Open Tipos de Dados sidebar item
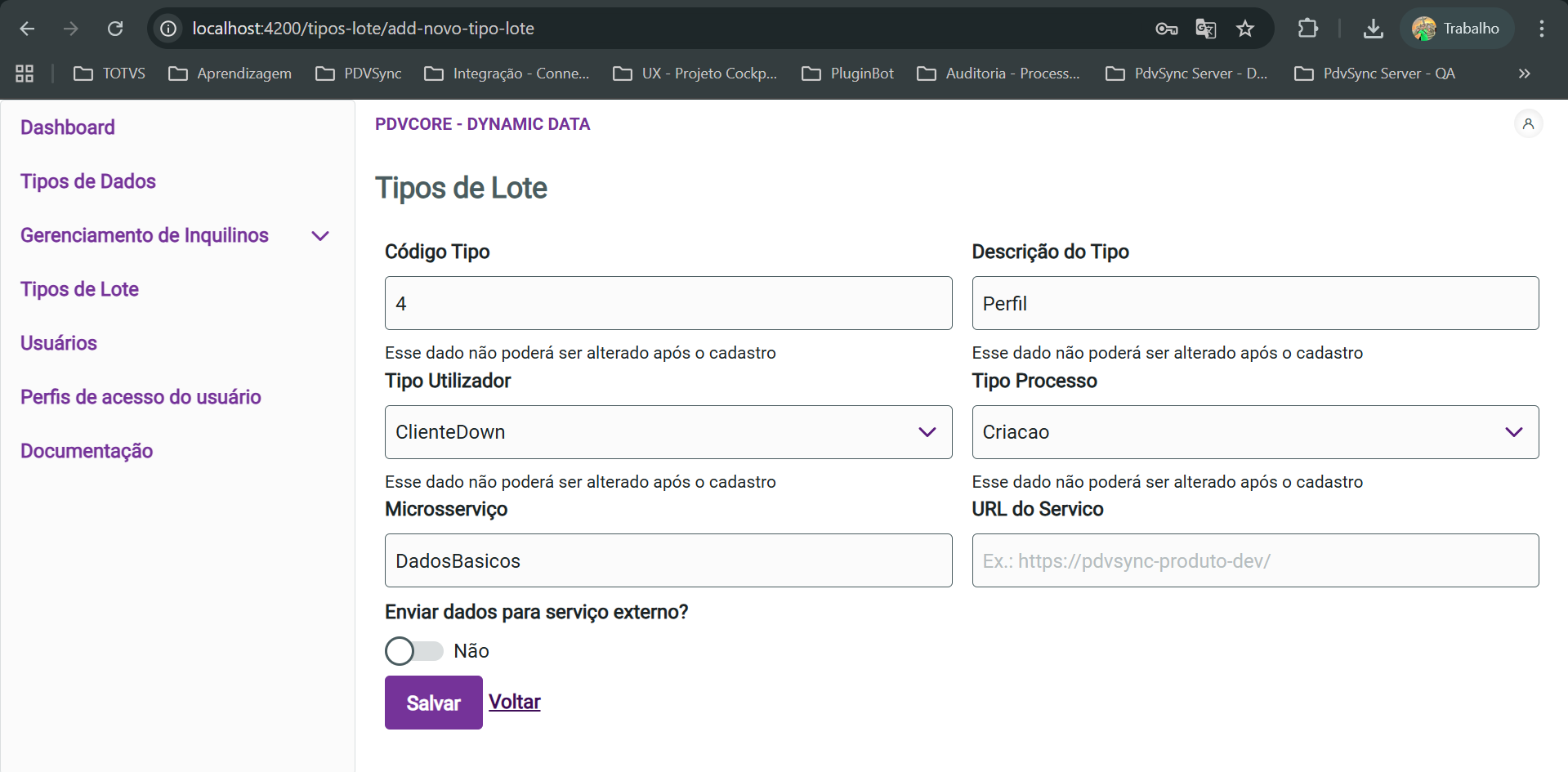Image resolution: width=1568 pixels, height=772 pixels. point(88,181)
